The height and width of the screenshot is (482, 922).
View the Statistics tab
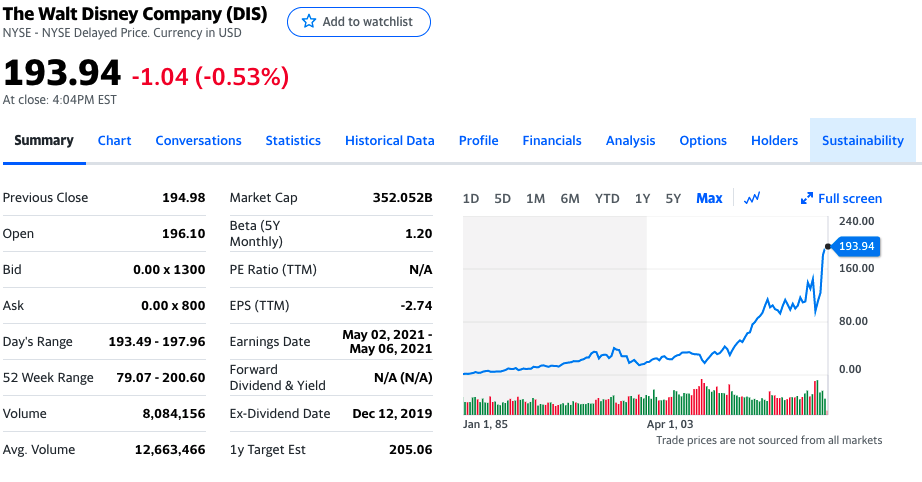pyautogui.click(x=293, y=140)
